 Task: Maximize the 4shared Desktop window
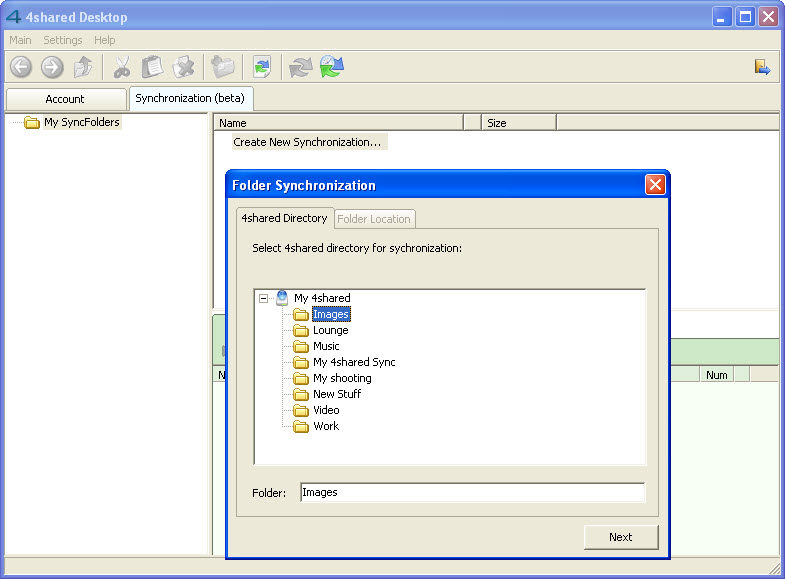pyautogui.click(x=745, y=17)
